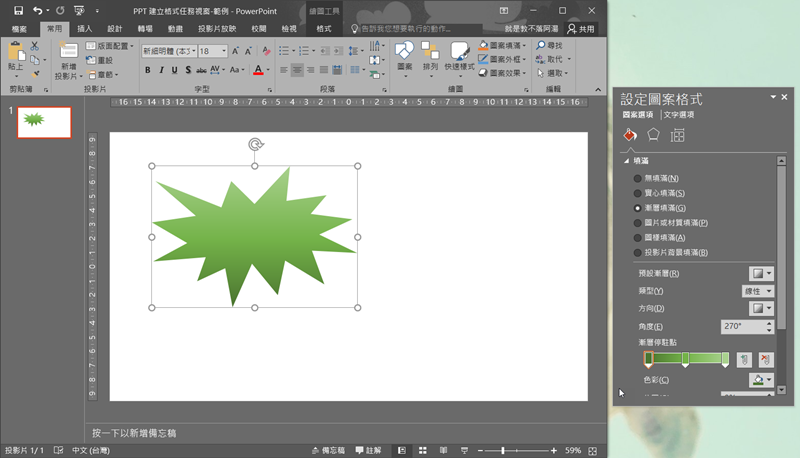
Task: Collapse the 填滿 section expander
Action: coord(627,160)
